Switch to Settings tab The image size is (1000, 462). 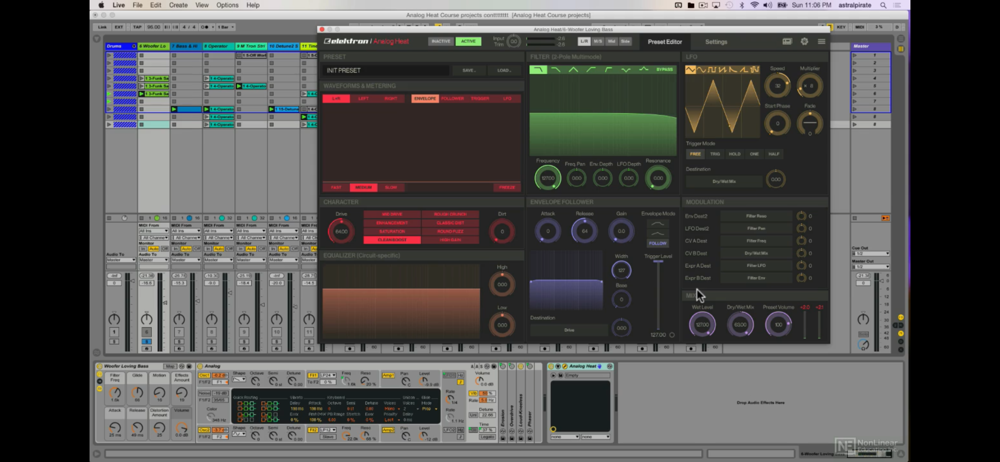tap(716, 42)
